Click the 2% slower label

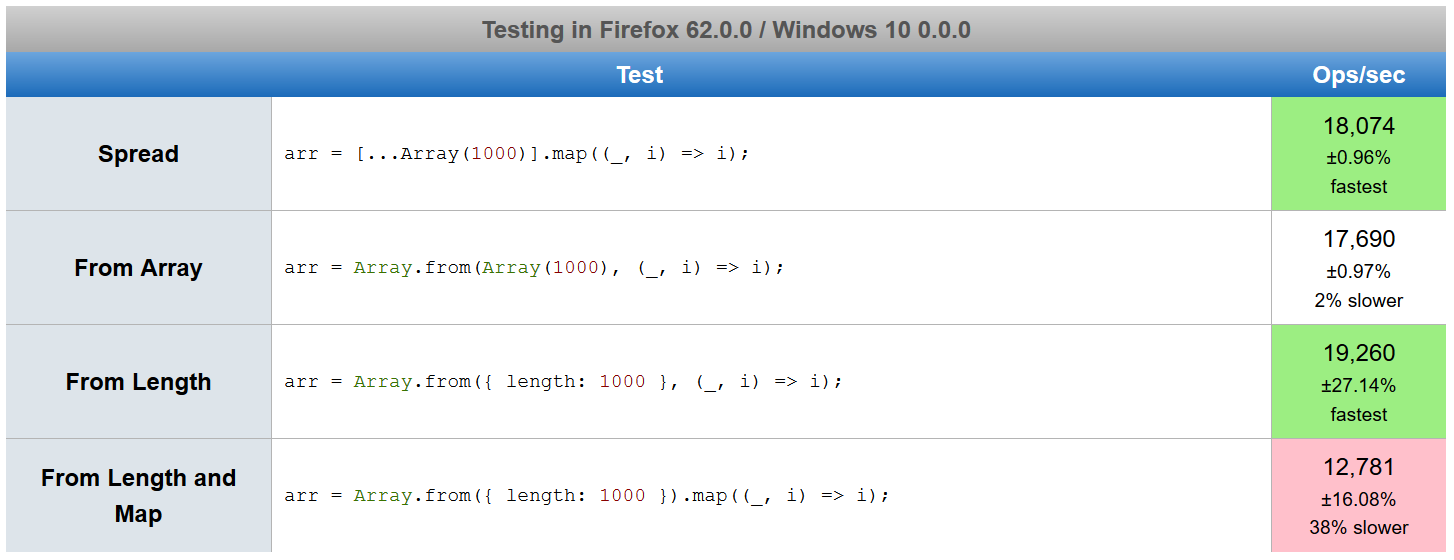(1359, 300)
